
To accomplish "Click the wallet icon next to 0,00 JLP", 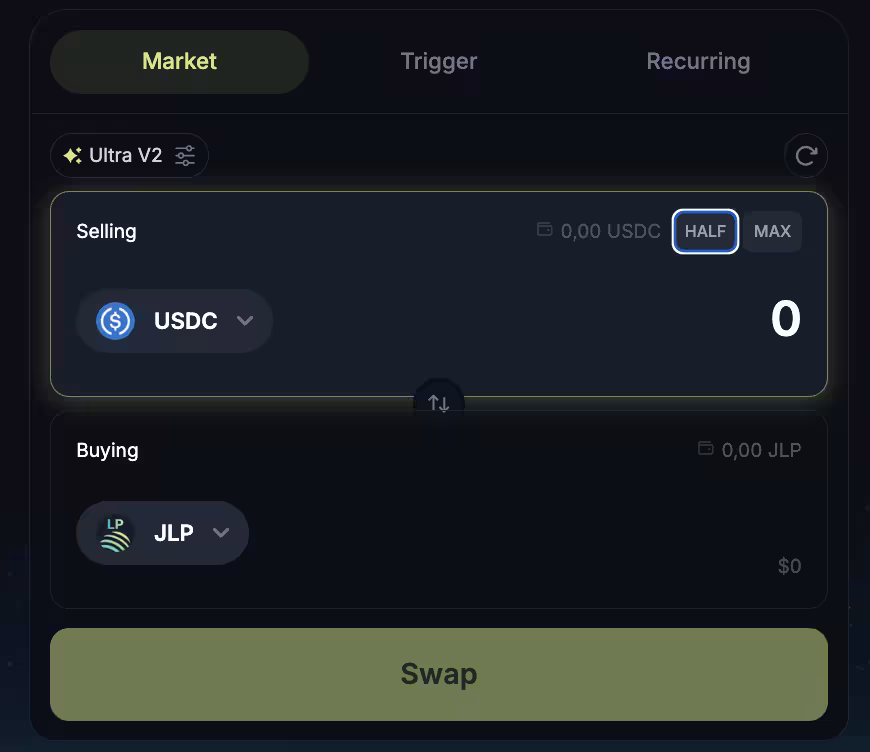I will [x=706, y=449].
